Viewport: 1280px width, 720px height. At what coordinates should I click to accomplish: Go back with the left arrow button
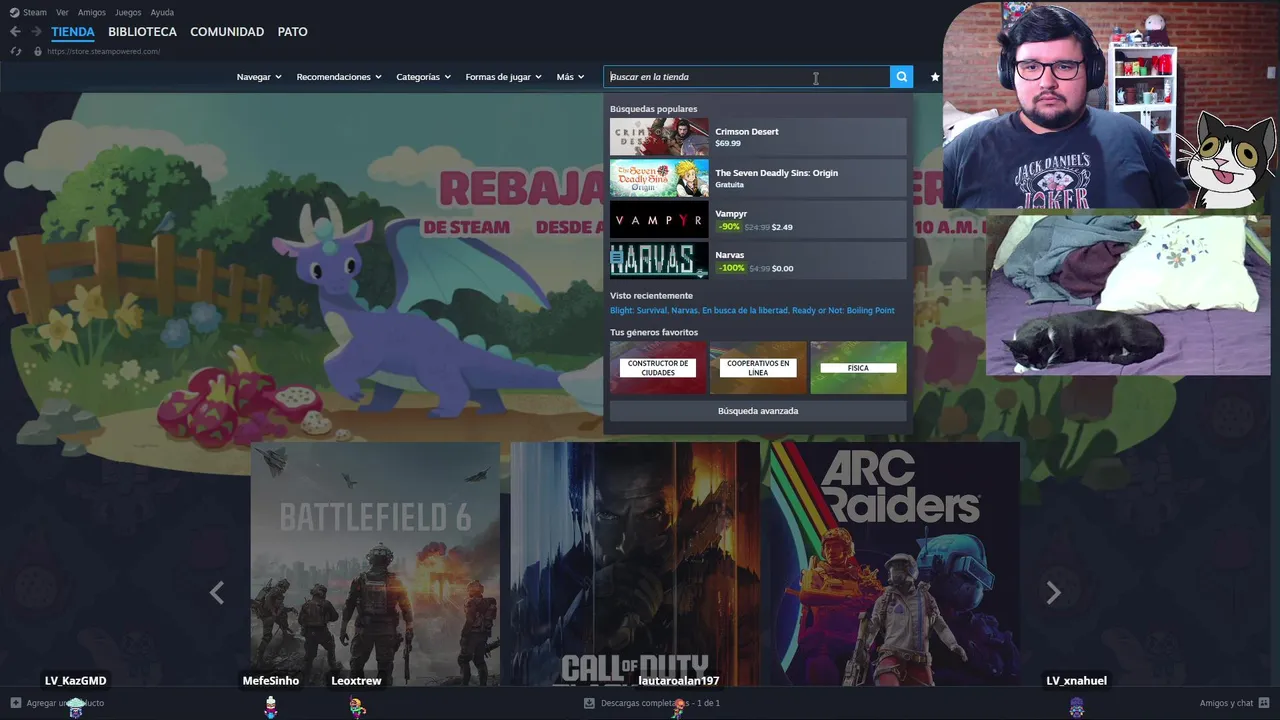pyautogui.click(x=15, y=32)
